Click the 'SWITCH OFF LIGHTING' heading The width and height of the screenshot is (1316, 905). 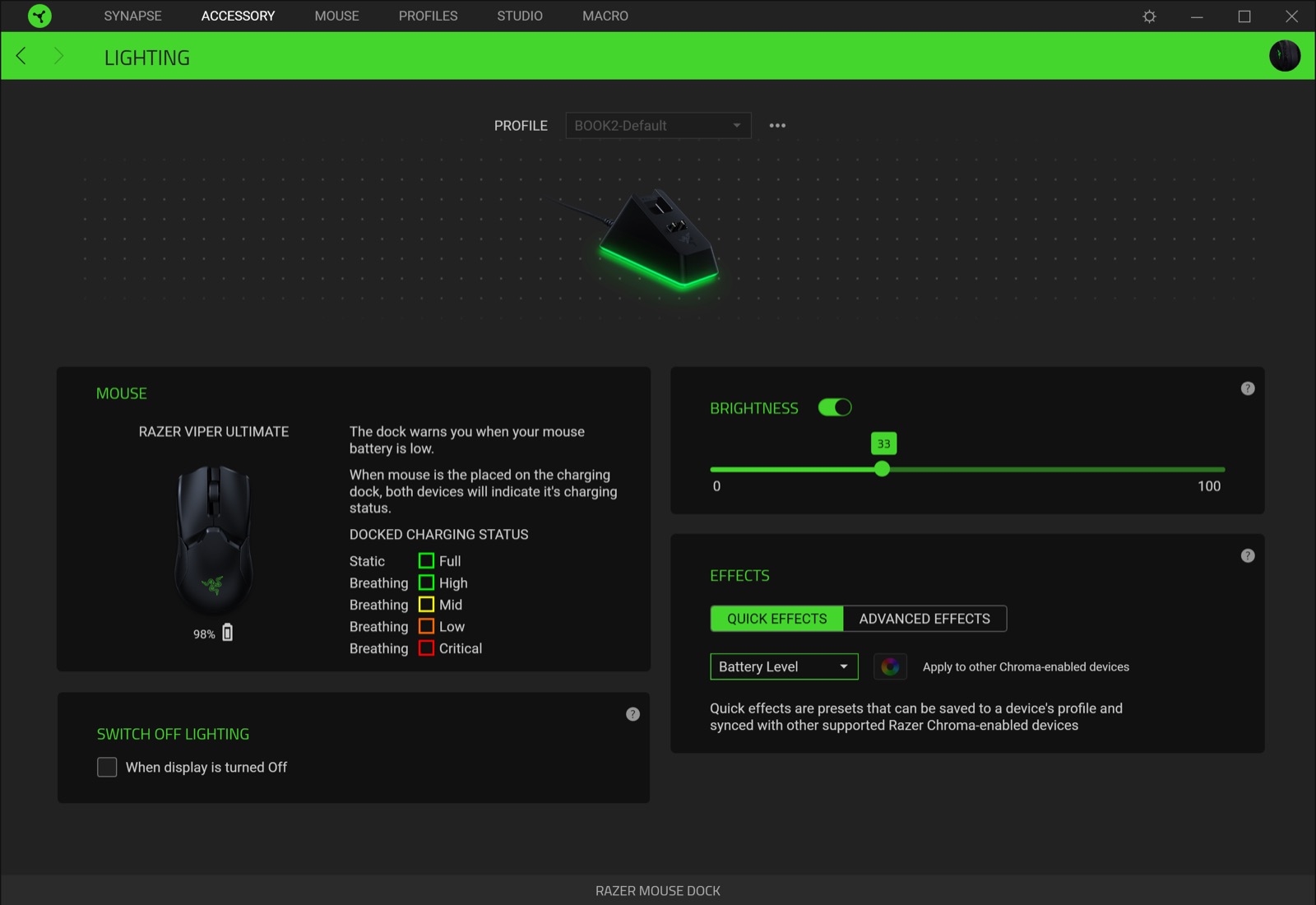(x=173, y=734)
